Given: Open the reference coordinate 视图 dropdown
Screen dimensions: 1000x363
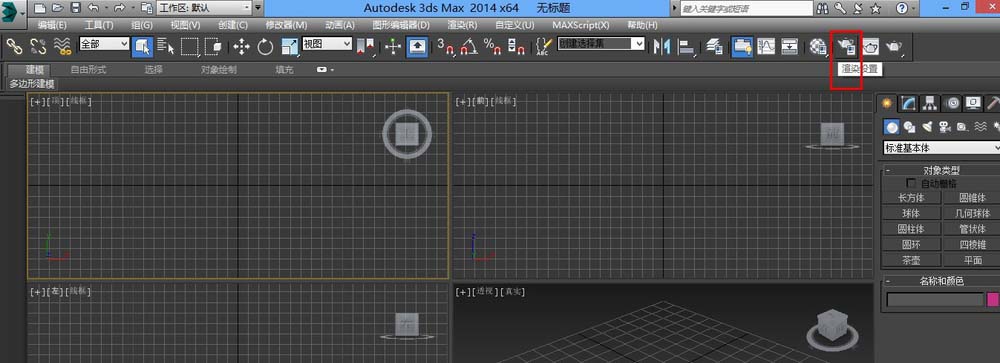Looking at the screenshot, I should pyautogui.click(x=327, y=43).
